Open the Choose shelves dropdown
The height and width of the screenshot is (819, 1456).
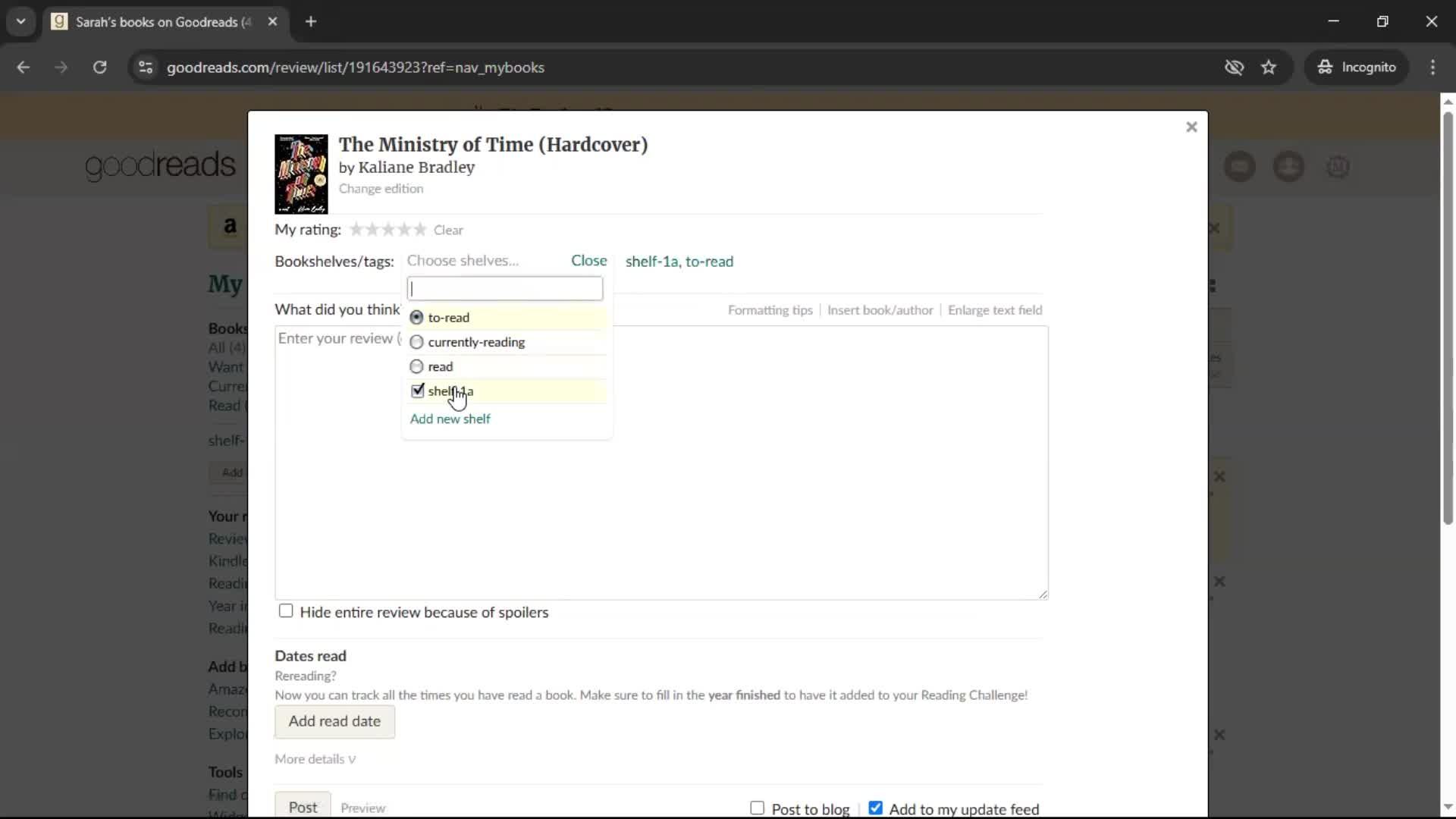463,261
